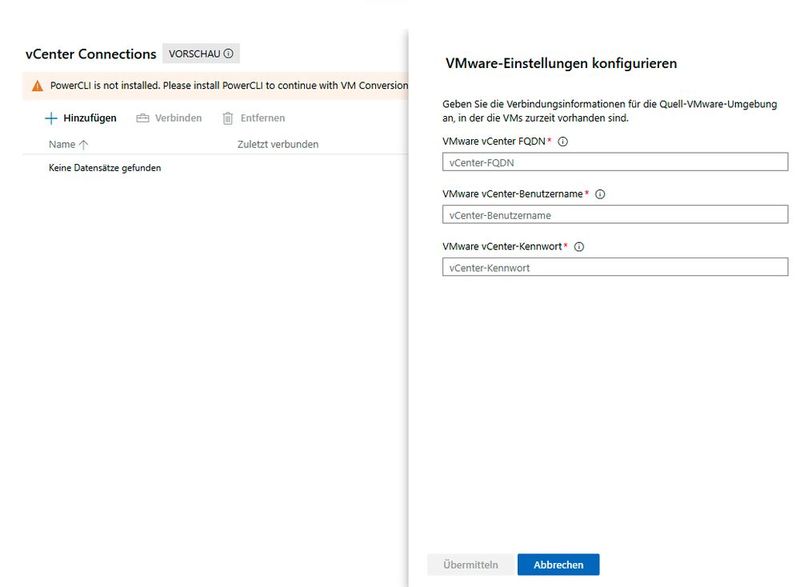Click the VMware-Einstellungen konfigurieren title
Screen dimensions: 800x587
point(561,63)
